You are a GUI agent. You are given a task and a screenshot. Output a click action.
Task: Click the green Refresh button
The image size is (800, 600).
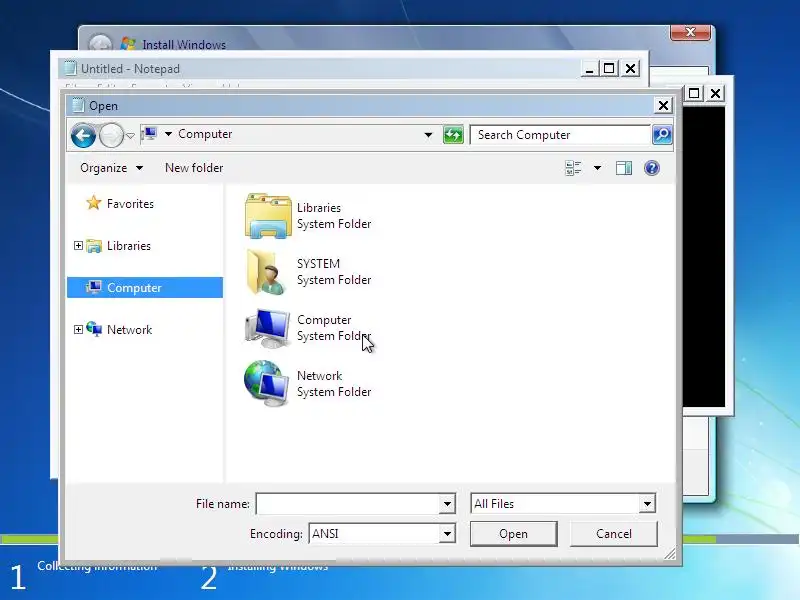click(x=453, y=135)
